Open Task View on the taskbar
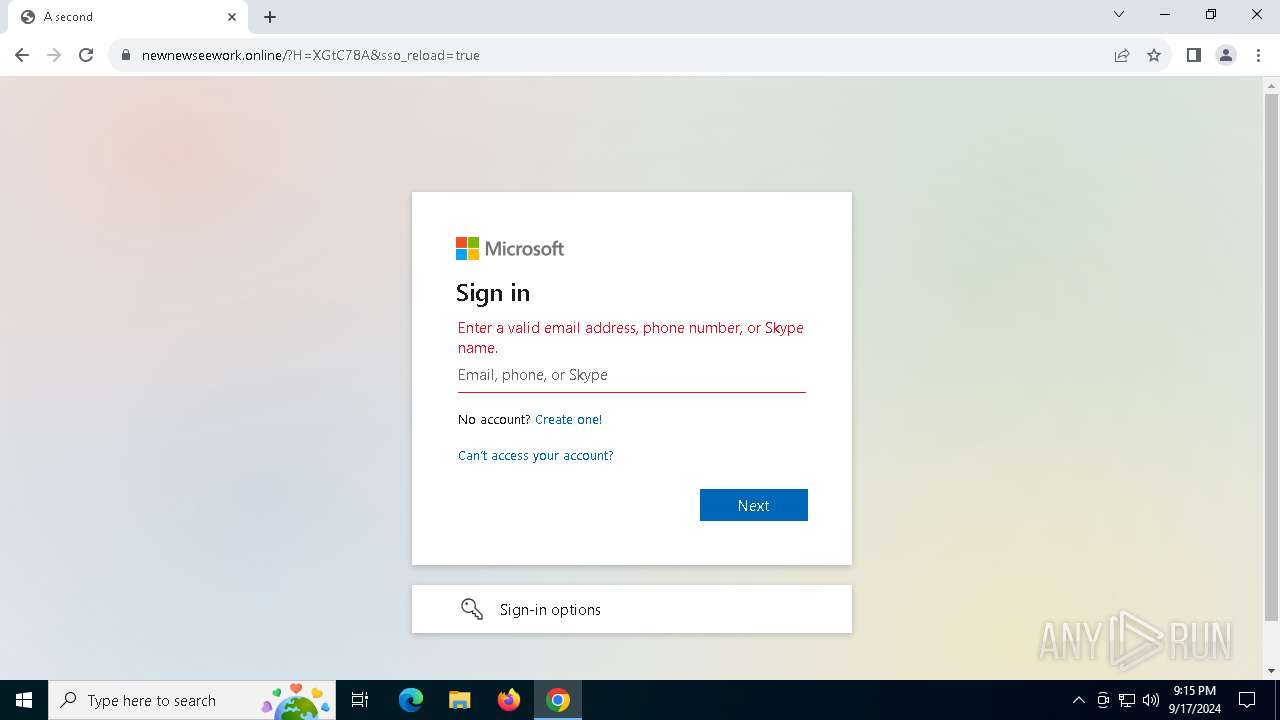The height and width of the screenshot is (720, 1280). click(360, 700)
